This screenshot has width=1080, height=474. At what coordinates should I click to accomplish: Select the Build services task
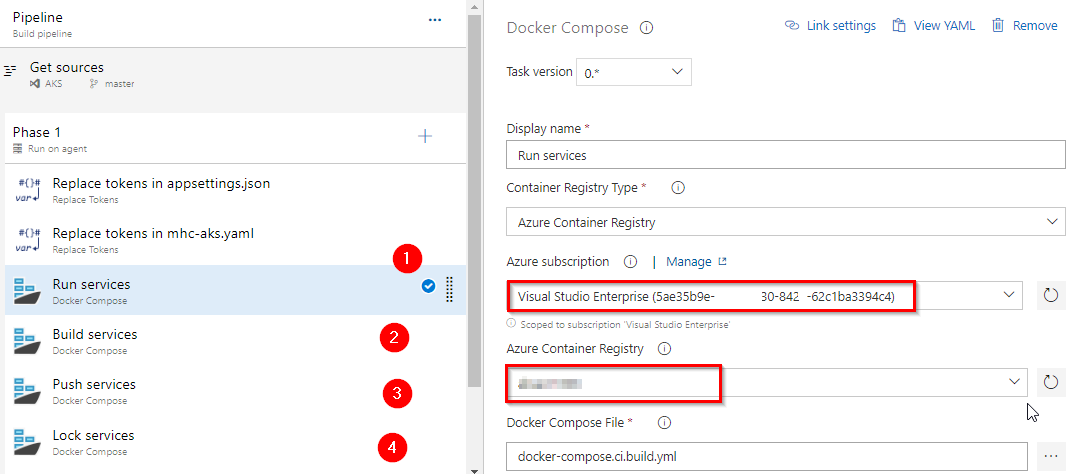pos(235,340)
